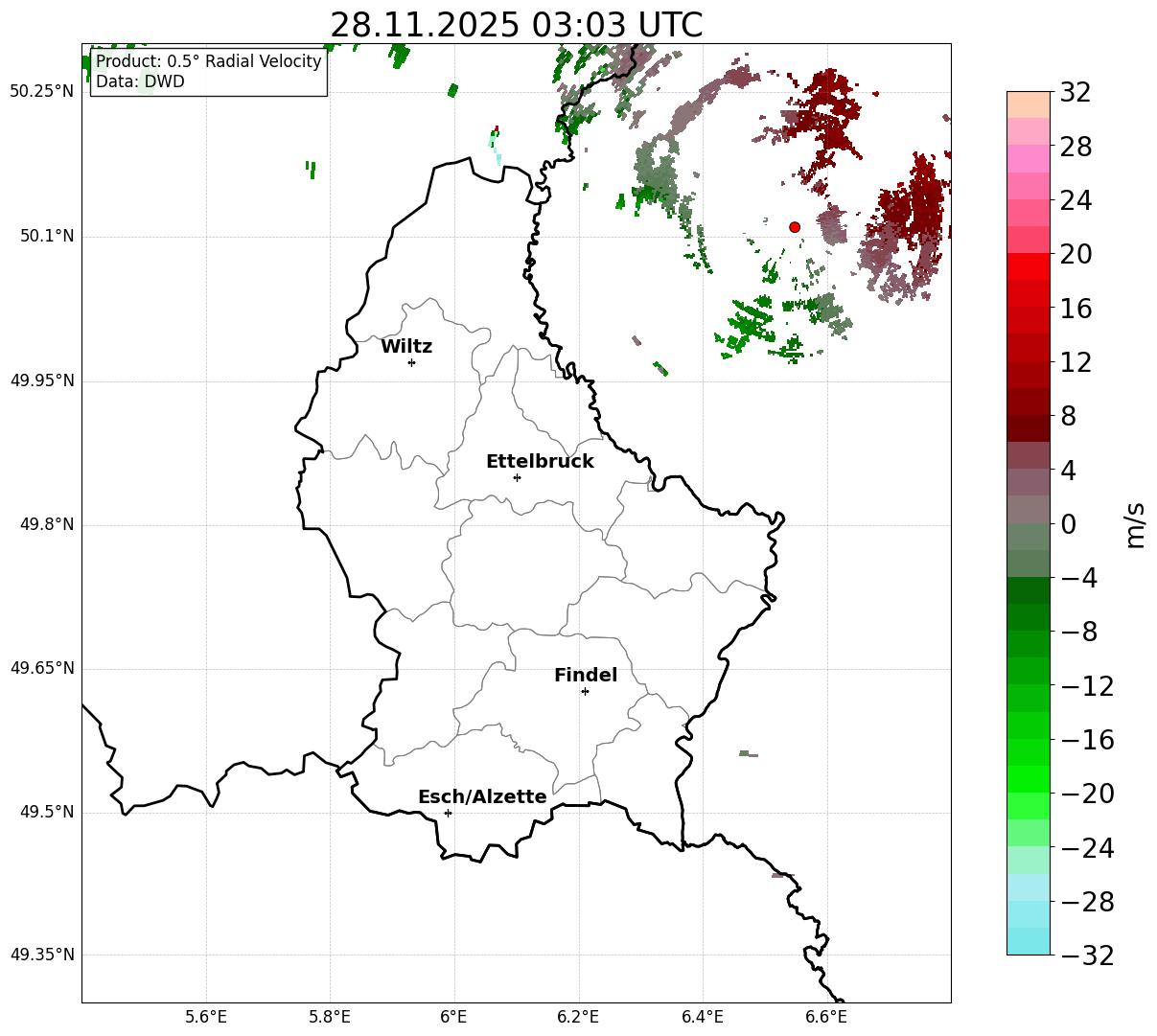Click the "49.95°N" latitude tick label
Viewport: 1157px width, 1036px height.
41,380
